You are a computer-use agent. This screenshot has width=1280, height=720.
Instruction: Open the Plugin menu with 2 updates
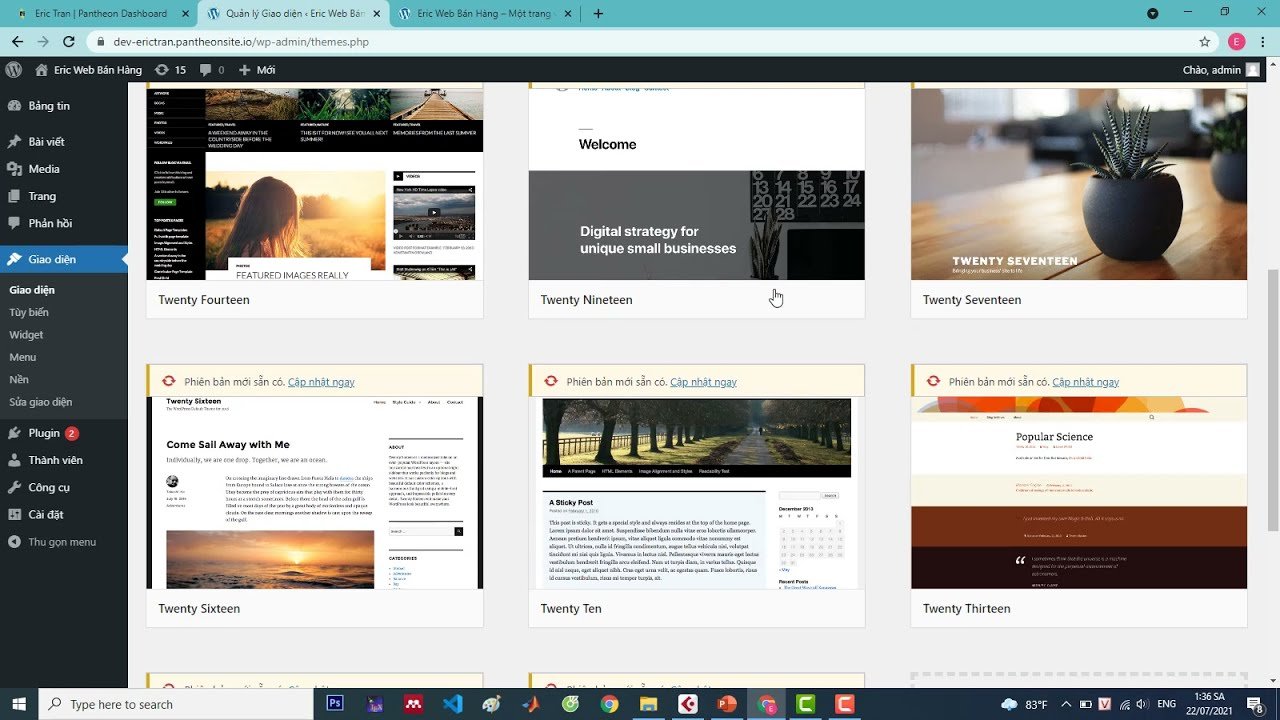[64, 433]
